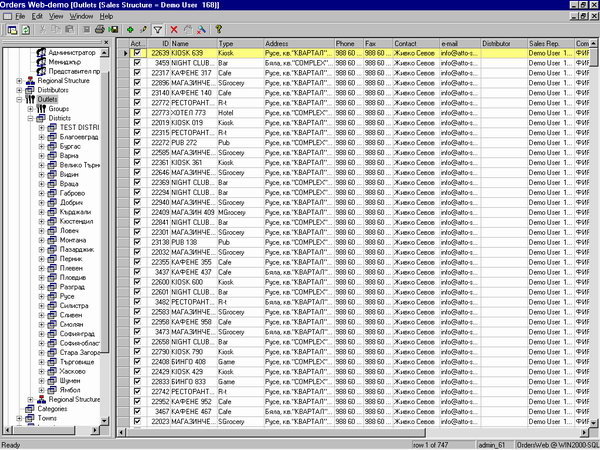Click the copy toolbar icon
This screenshot has height=450, width=600.
pyautogui.click(x=56, y=29)
